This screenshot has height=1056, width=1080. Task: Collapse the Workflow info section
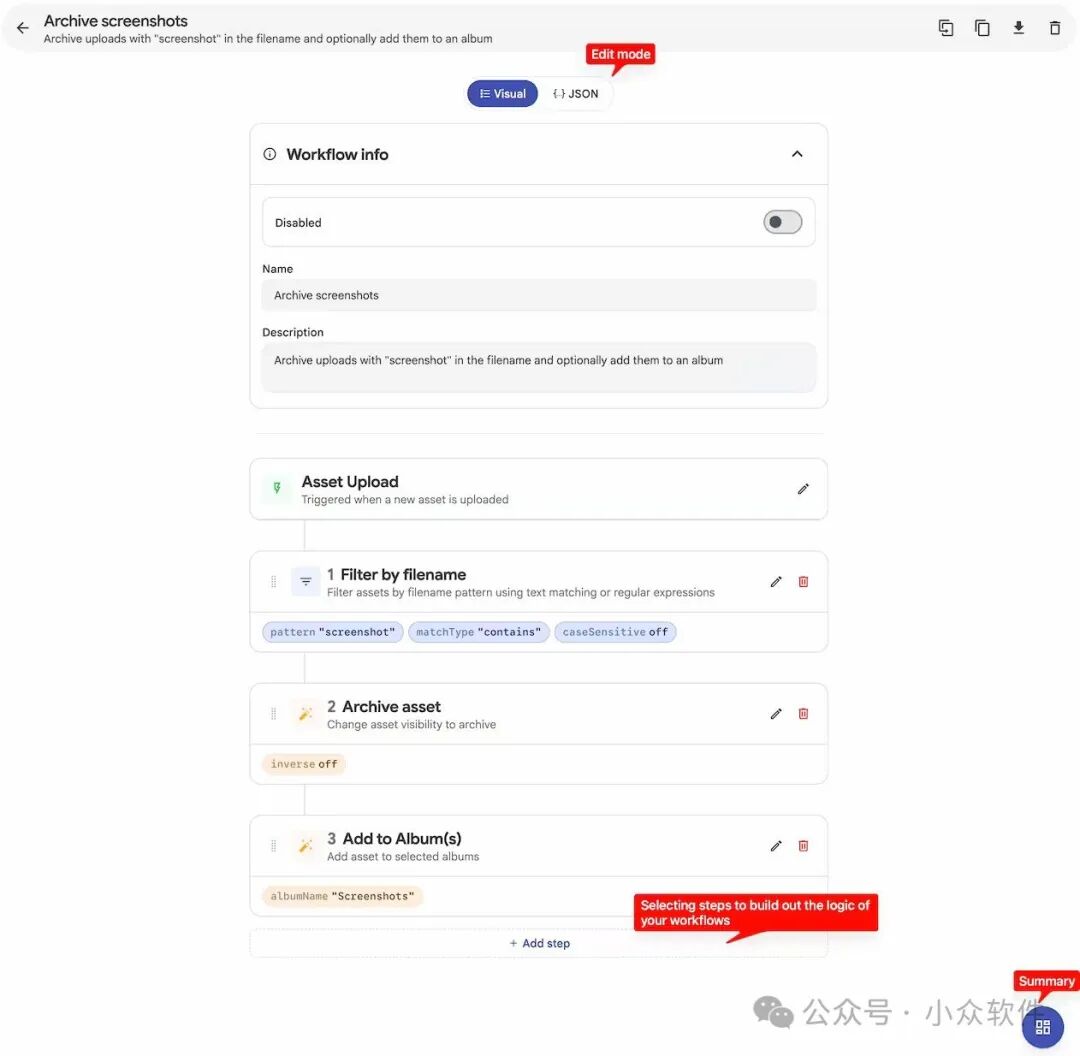tap(797, 154)
